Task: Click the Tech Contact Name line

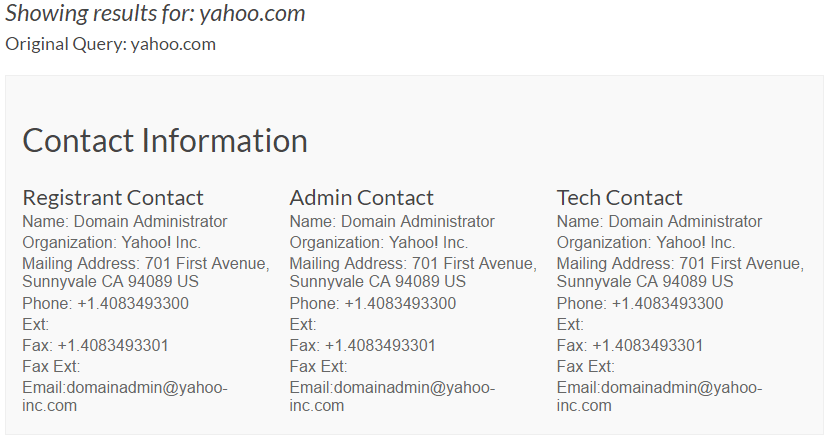Action: [x=659, y=221]
